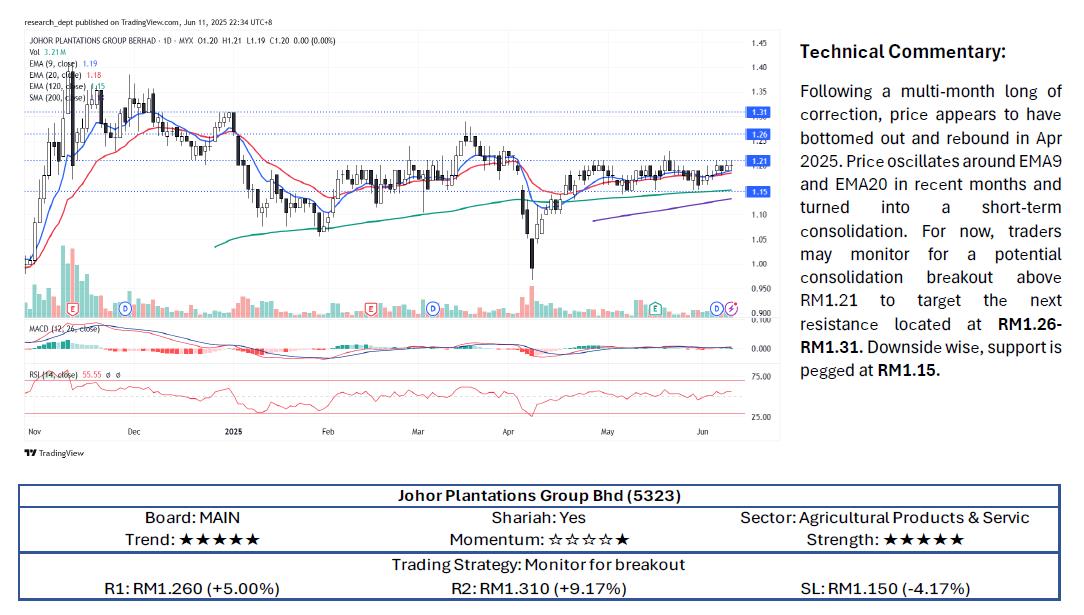Select the 1.15 blue price label
Image resolution: width=1084 pixels, height=615 pixels.
pos(759,191)
